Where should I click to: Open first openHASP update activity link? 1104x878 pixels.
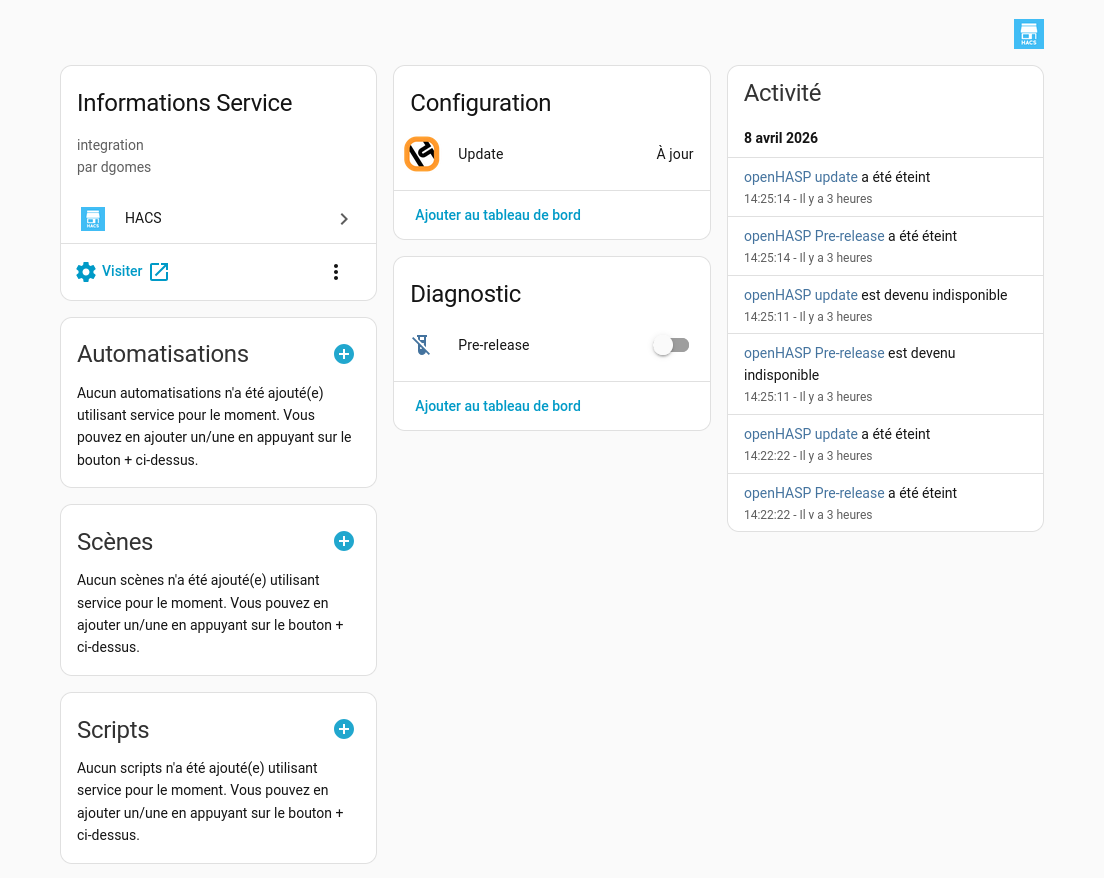[x=801, y=177]
